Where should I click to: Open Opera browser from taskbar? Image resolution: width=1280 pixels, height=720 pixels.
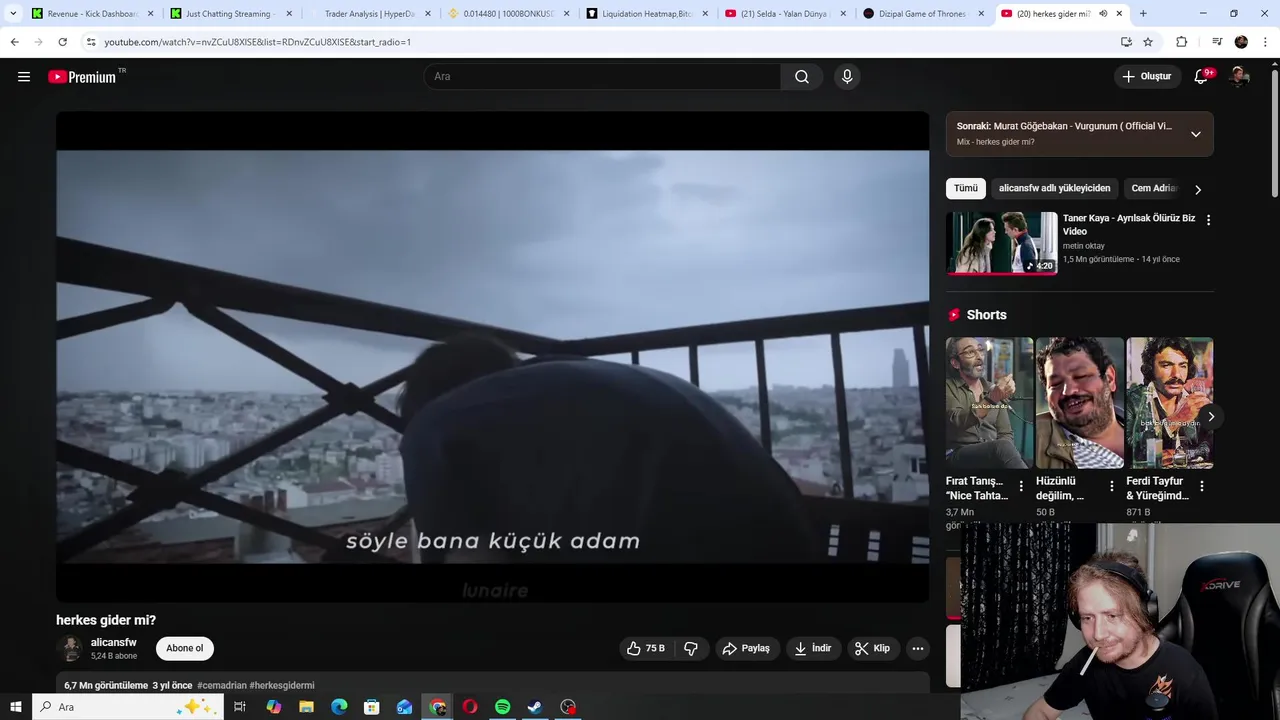[x=470, y=707]
